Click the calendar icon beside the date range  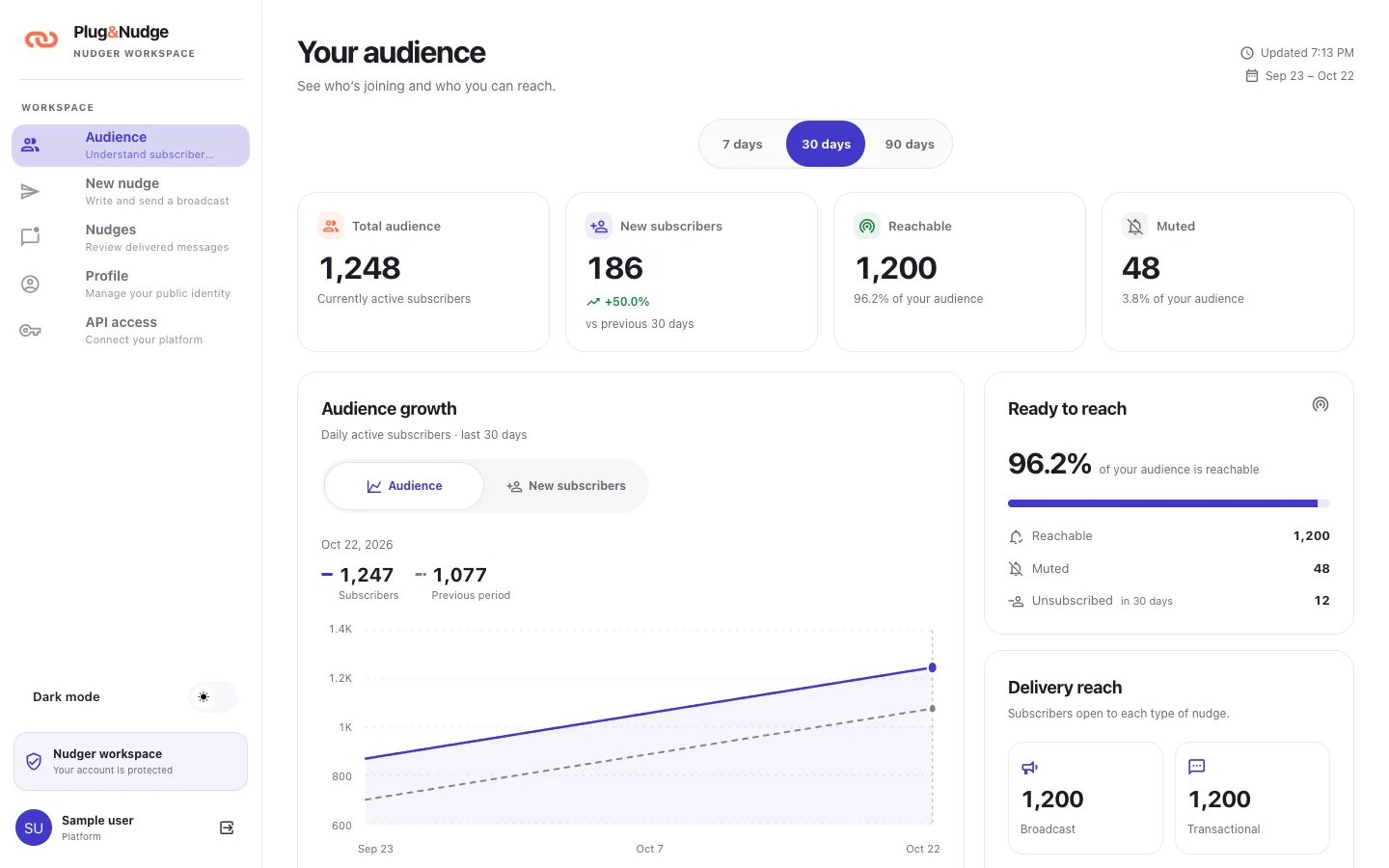tap(1252, 76)
